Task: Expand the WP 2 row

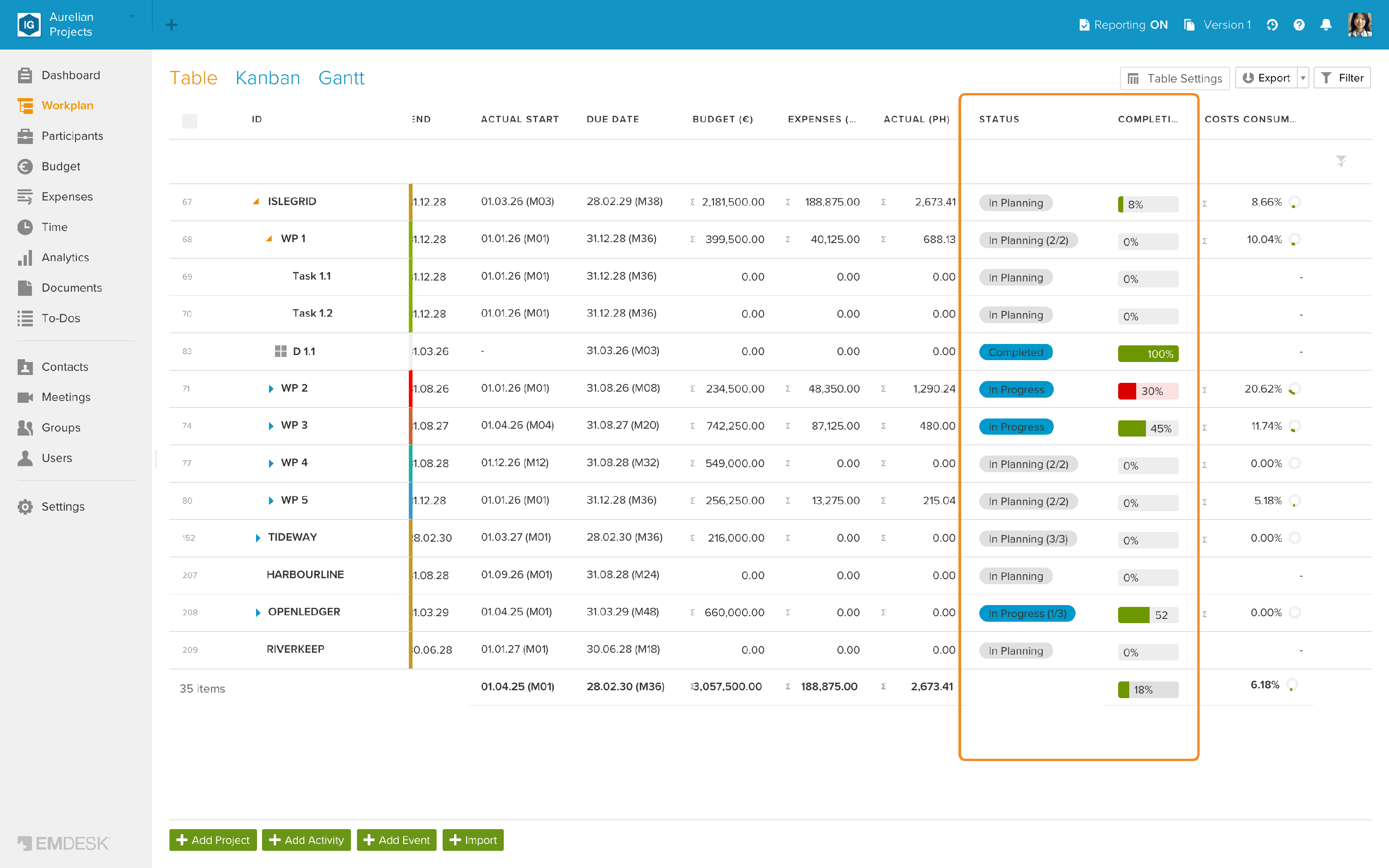Action: coord(270,389)
